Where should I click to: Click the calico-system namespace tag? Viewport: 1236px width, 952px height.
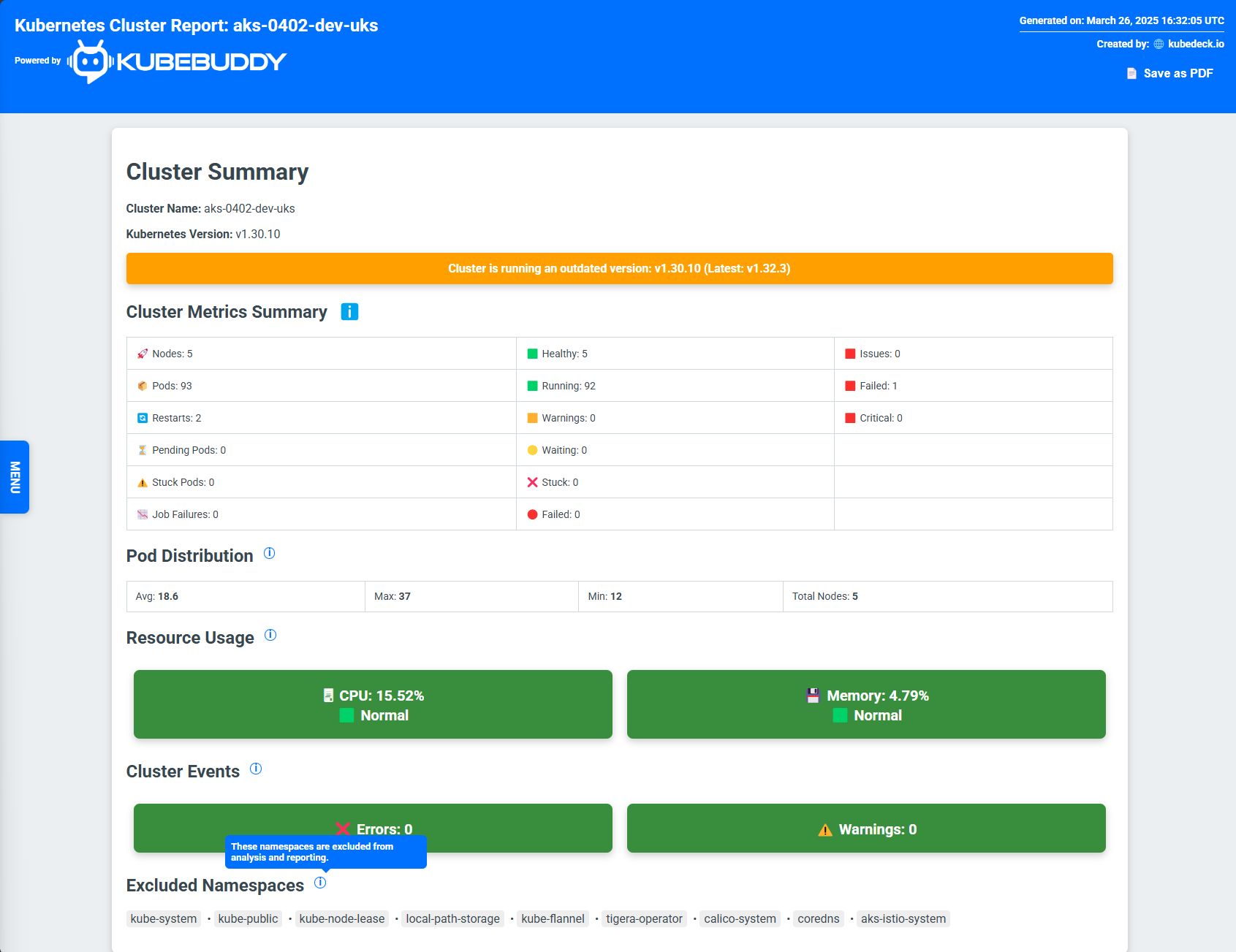740,918
